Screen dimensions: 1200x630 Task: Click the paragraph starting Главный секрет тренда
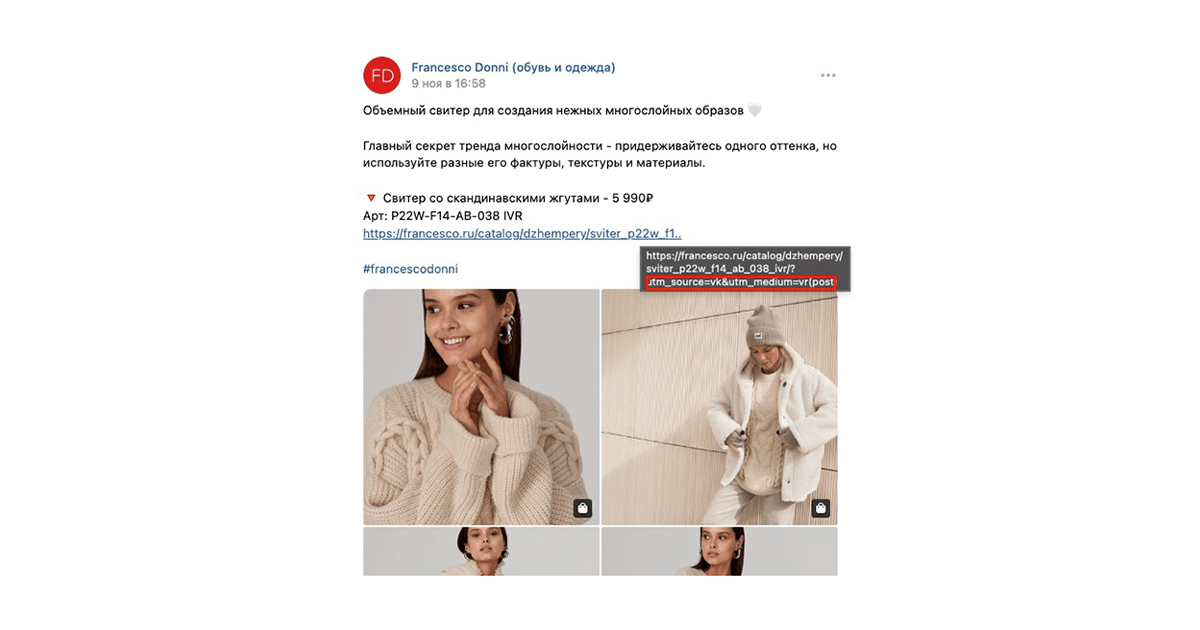[x=600, y=154]
